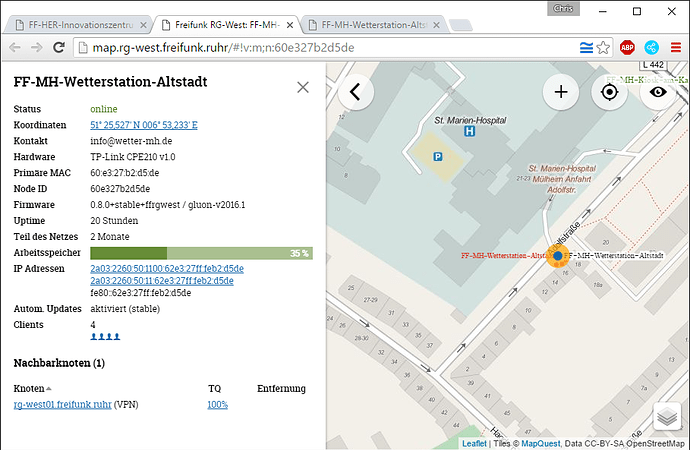Open the 2a03:2260:50:1100 IP address link
The height and width of the screenshot is (450, 690).
click(x=167, y=268)
